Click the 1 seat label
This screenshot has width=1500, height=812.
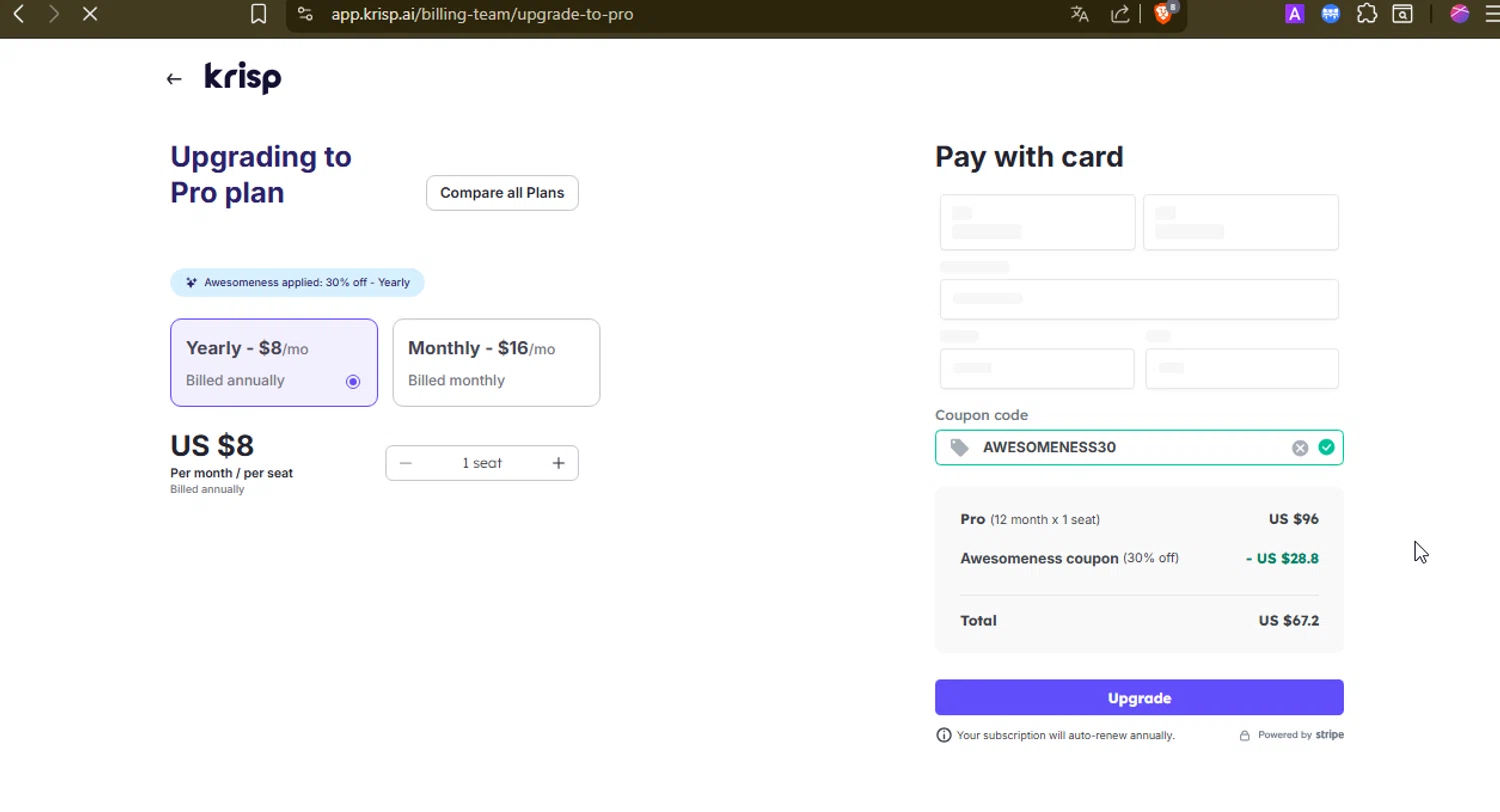tap(482, 463)
